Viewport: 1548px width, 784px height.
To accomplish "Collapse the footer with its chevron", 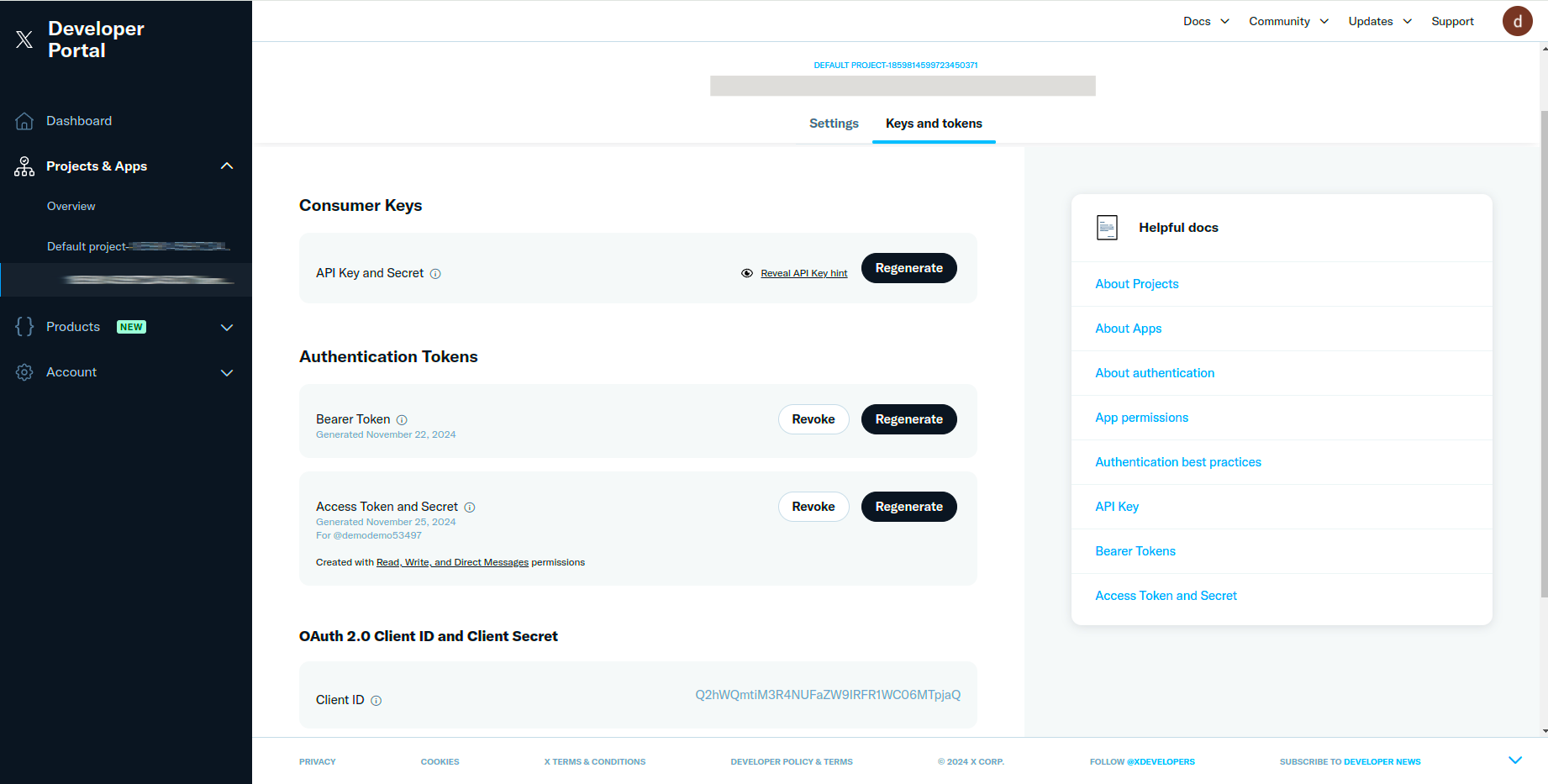I will [1515, 760].
